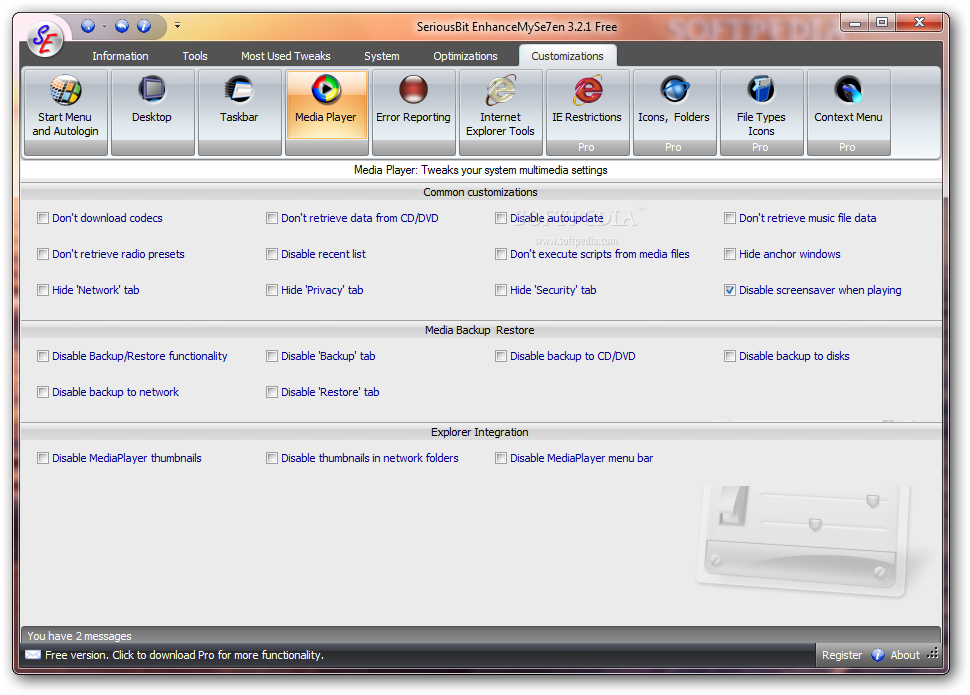Check Disable backup to network
Screen dimensions: 970x695
pos(43,392)
